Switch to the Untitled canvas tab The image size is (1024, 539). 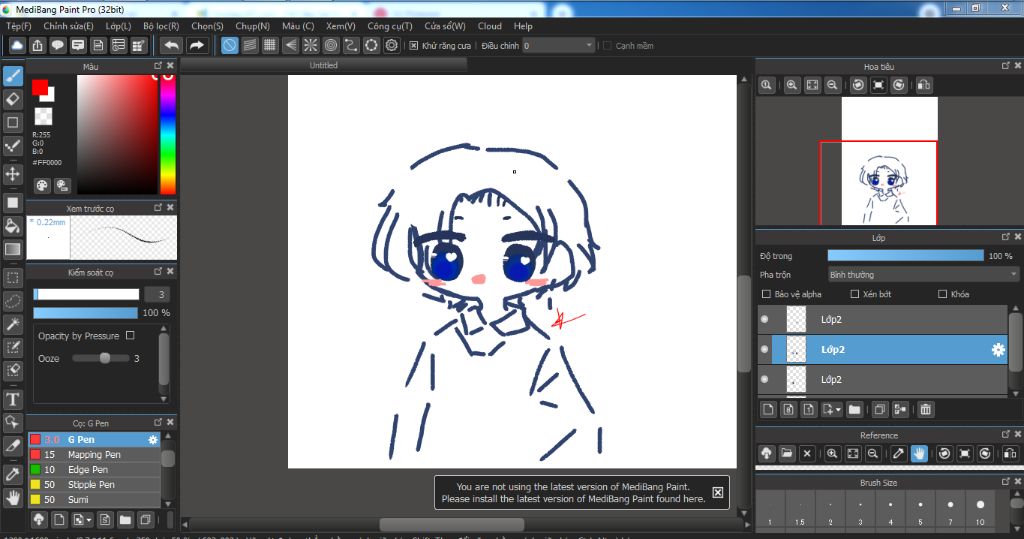tap(324, 65)
